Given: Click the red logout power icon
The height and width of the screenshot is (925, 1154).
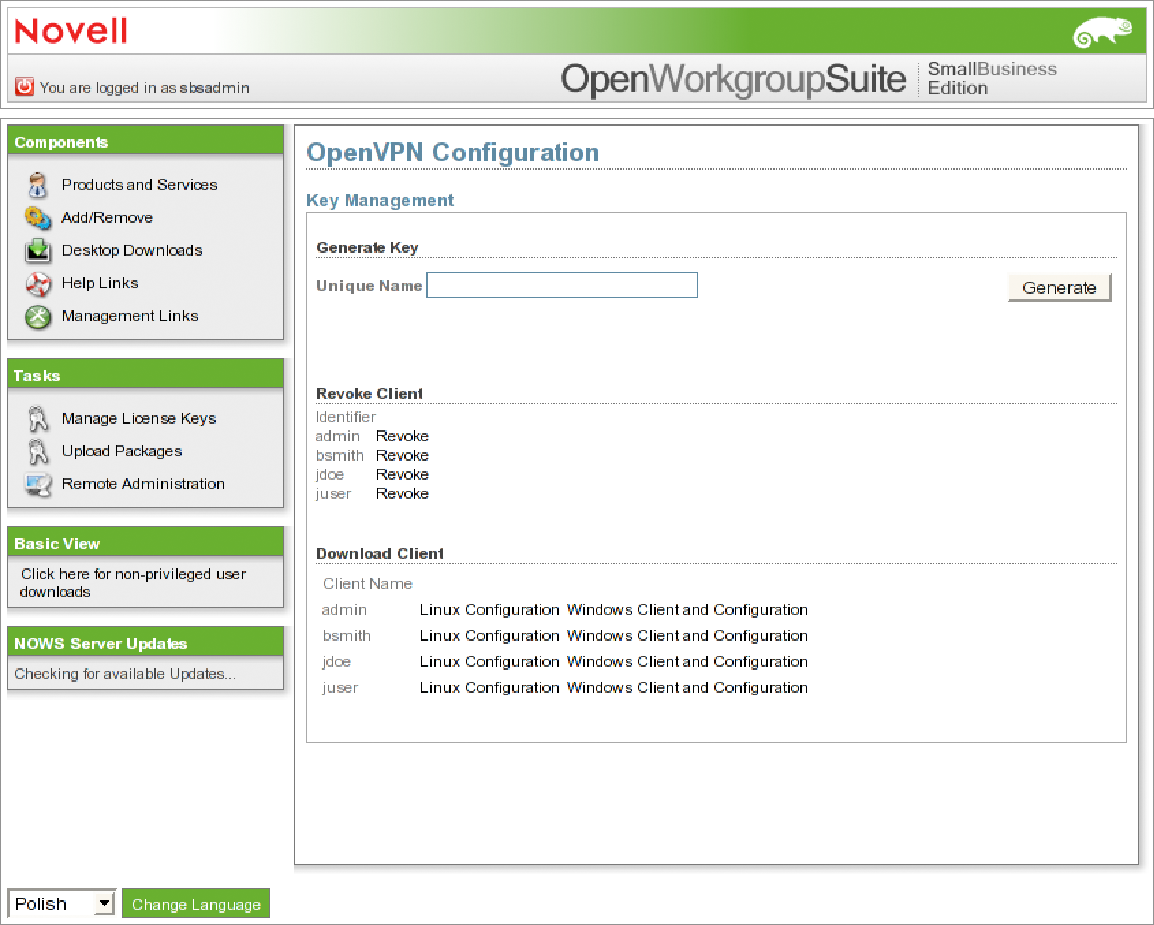Looking at the screenshot, I should click(x=24, y=87).
